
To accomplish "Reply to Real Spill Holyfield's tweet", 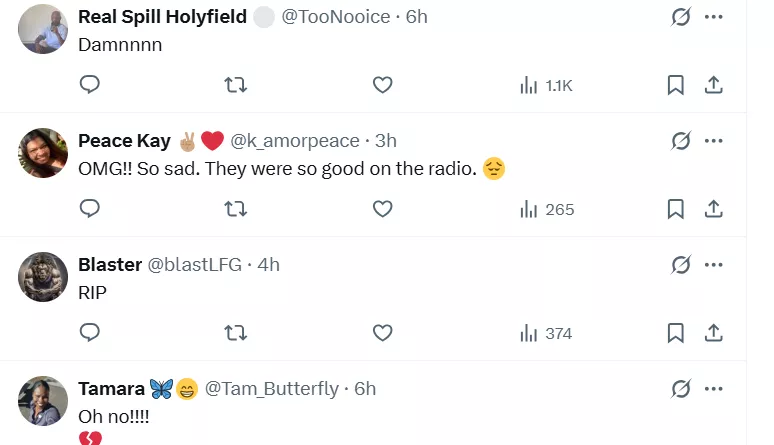I will click(x=90, y=85).
